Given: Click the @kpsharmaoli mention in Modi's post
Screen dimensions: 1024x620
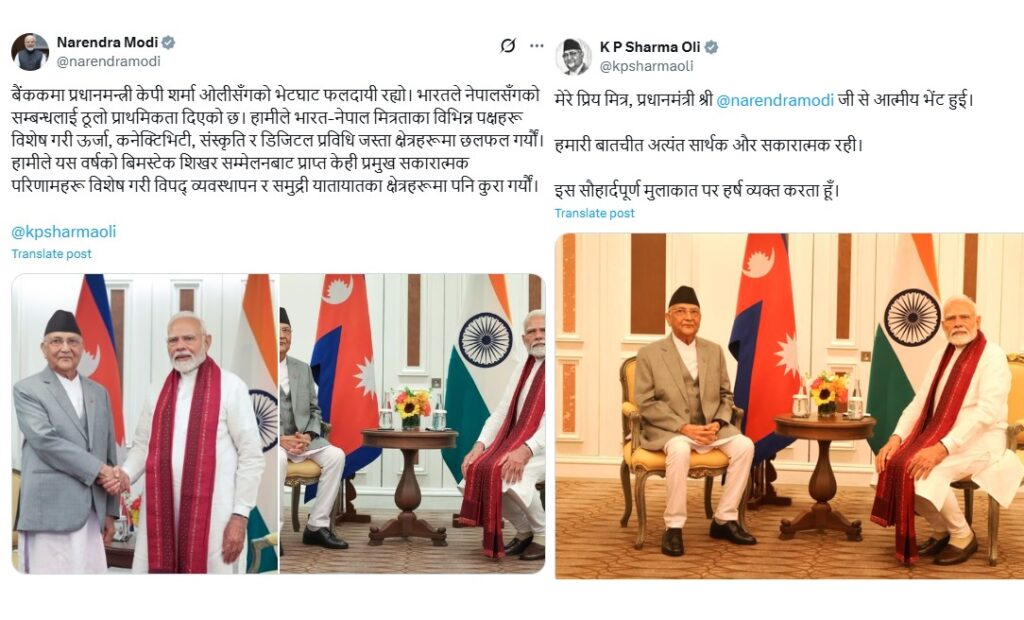Looking at the screenshot, I should 63,231.
